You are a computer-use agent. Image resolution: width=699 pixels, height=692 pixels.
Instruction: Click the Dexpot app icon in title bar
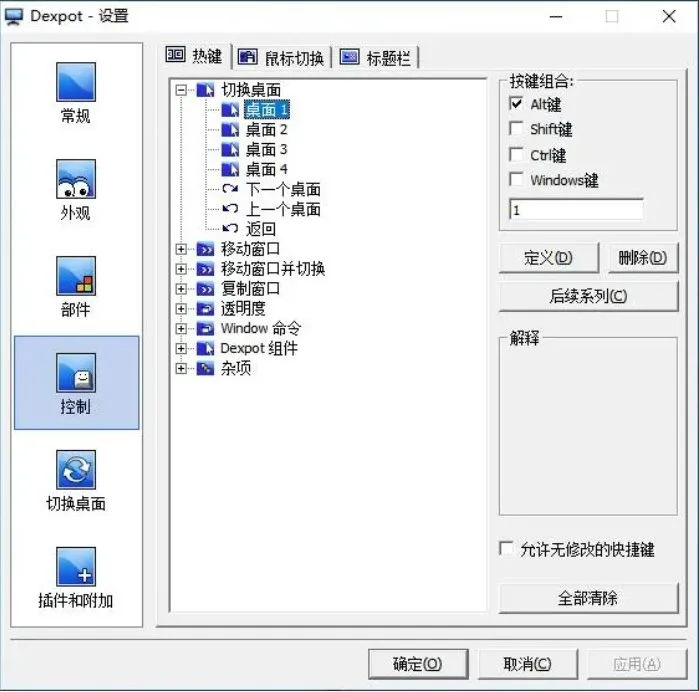13,16
